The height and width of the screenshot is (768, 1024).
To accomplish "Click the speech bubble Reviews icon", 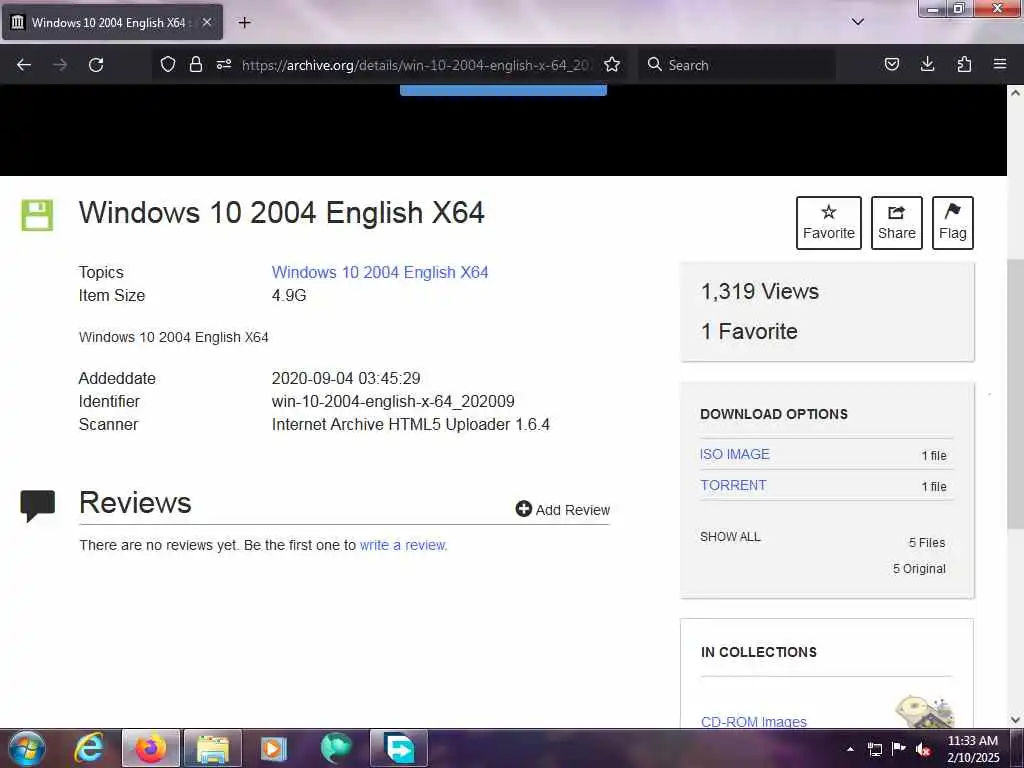I will [37, 505].
